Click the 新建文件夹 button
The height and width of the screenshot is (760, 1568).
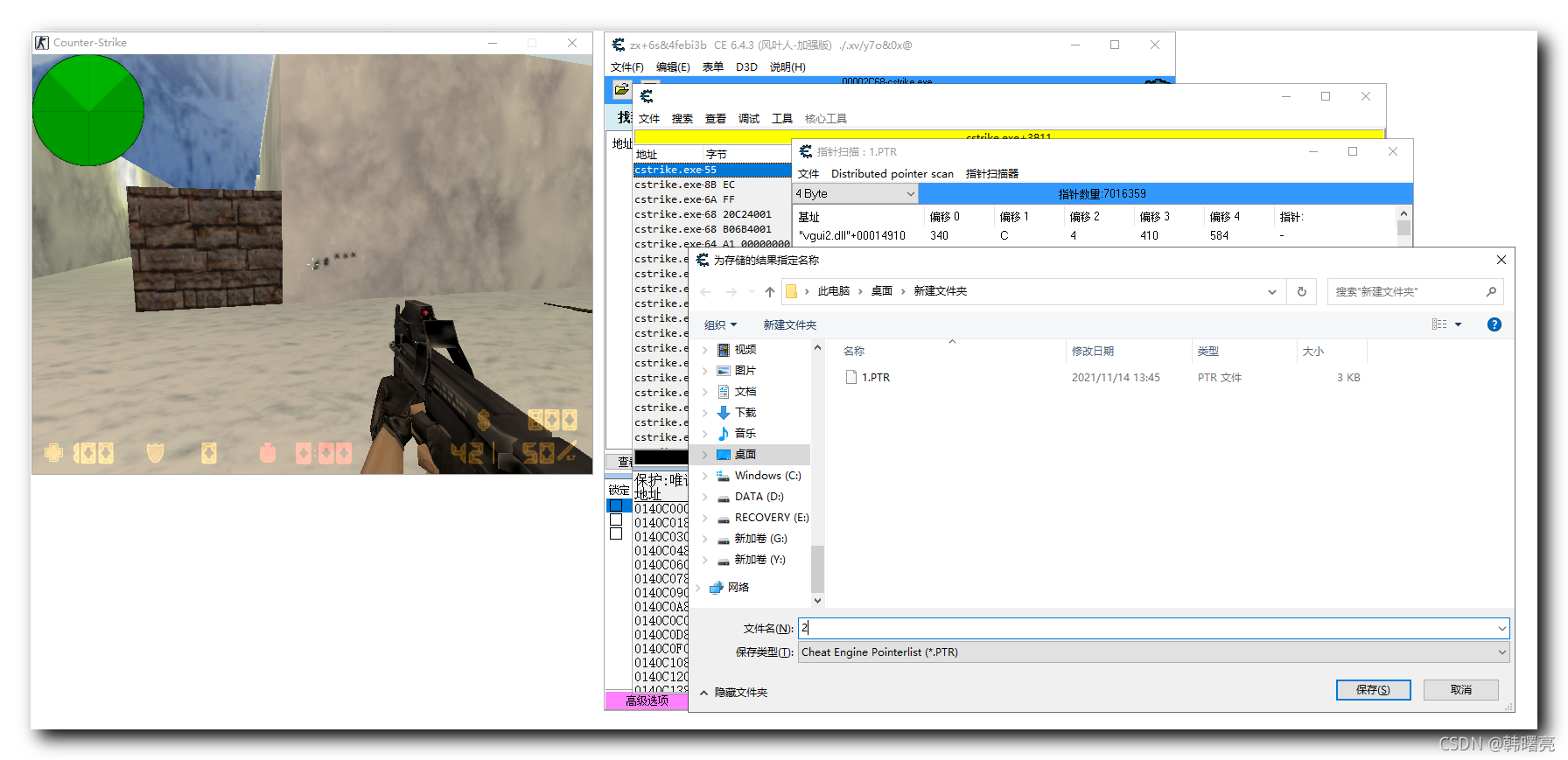click(x=789, y=325)
